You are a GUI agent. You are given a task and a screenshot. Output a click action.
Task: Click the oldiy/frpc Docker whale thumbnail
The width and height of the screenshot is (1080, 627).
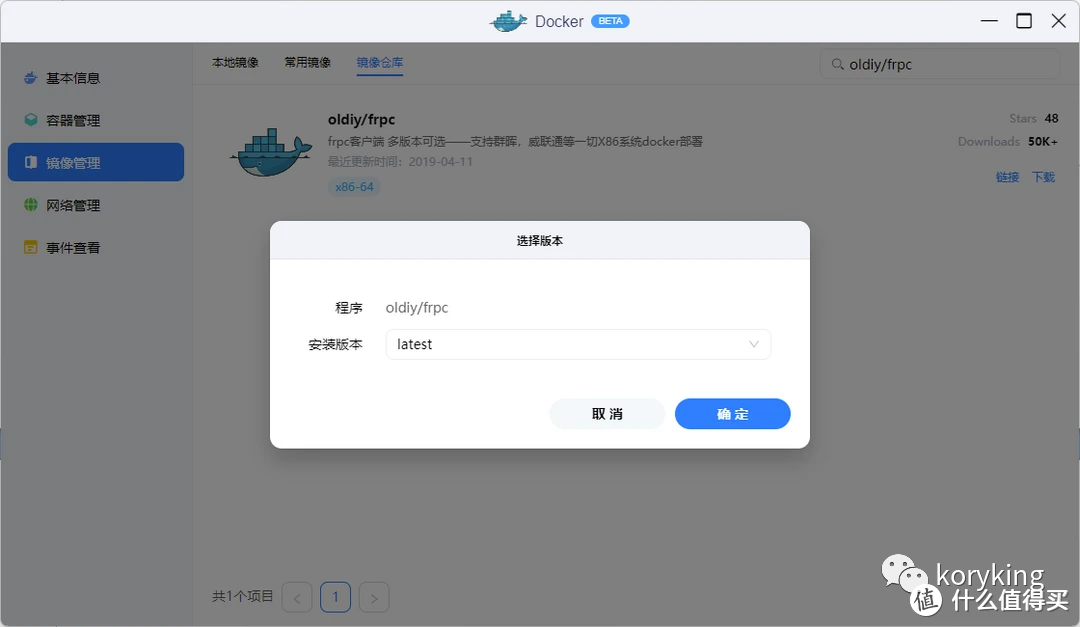coord(271,152)
